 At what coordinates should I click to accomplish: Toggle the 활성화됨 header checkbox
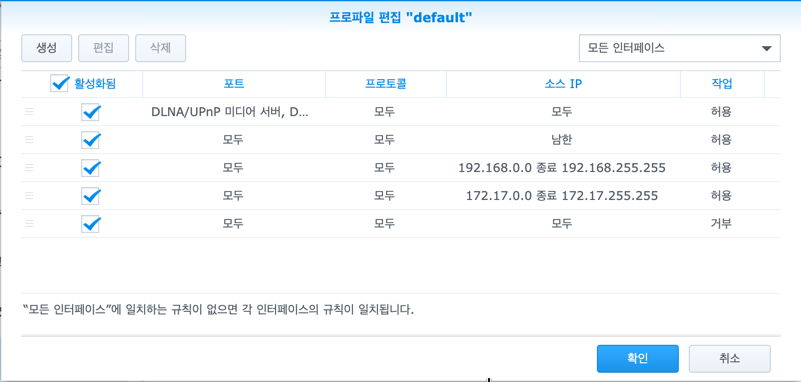tap(59, 84)
